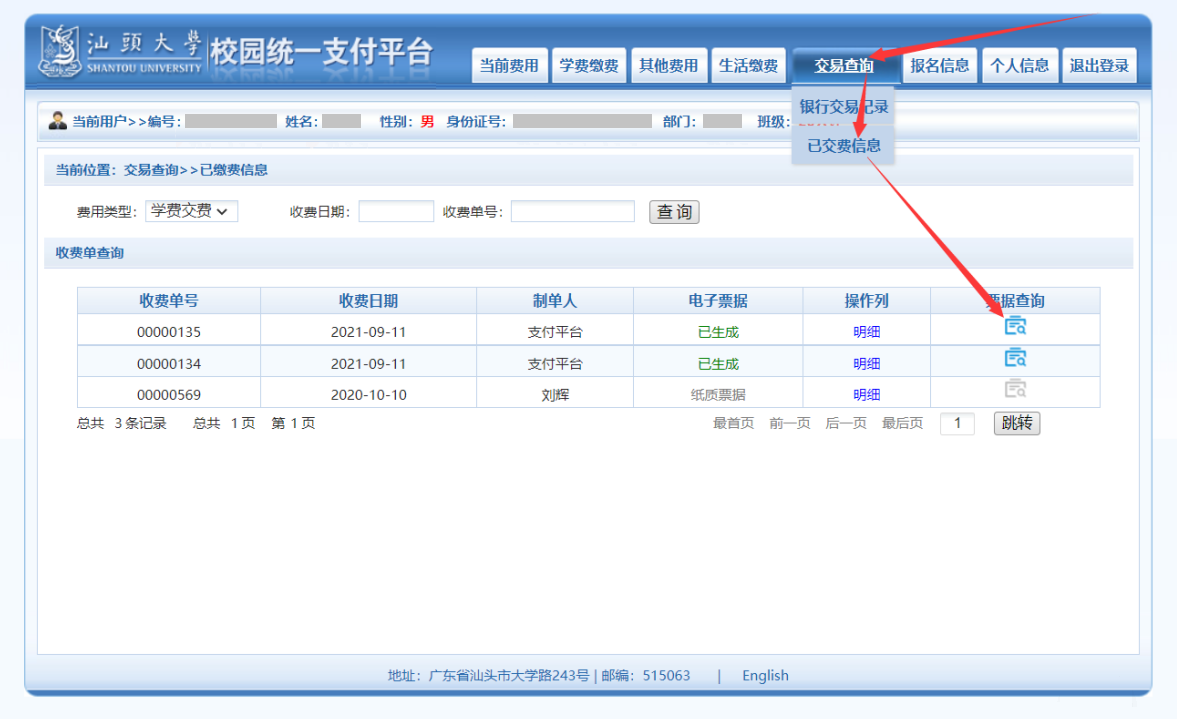
Task: Switch to the 当前费用 tab
Action: point(509,66)
